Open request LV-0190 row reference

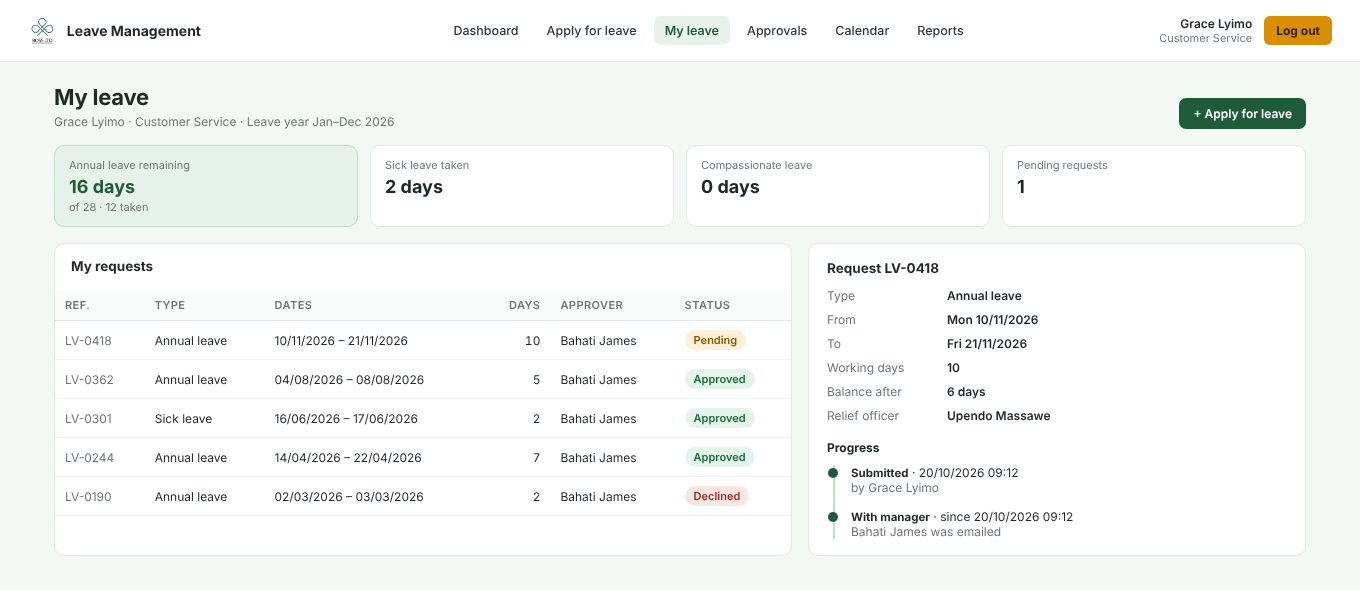pyautogui.click(x=89, y=497)
